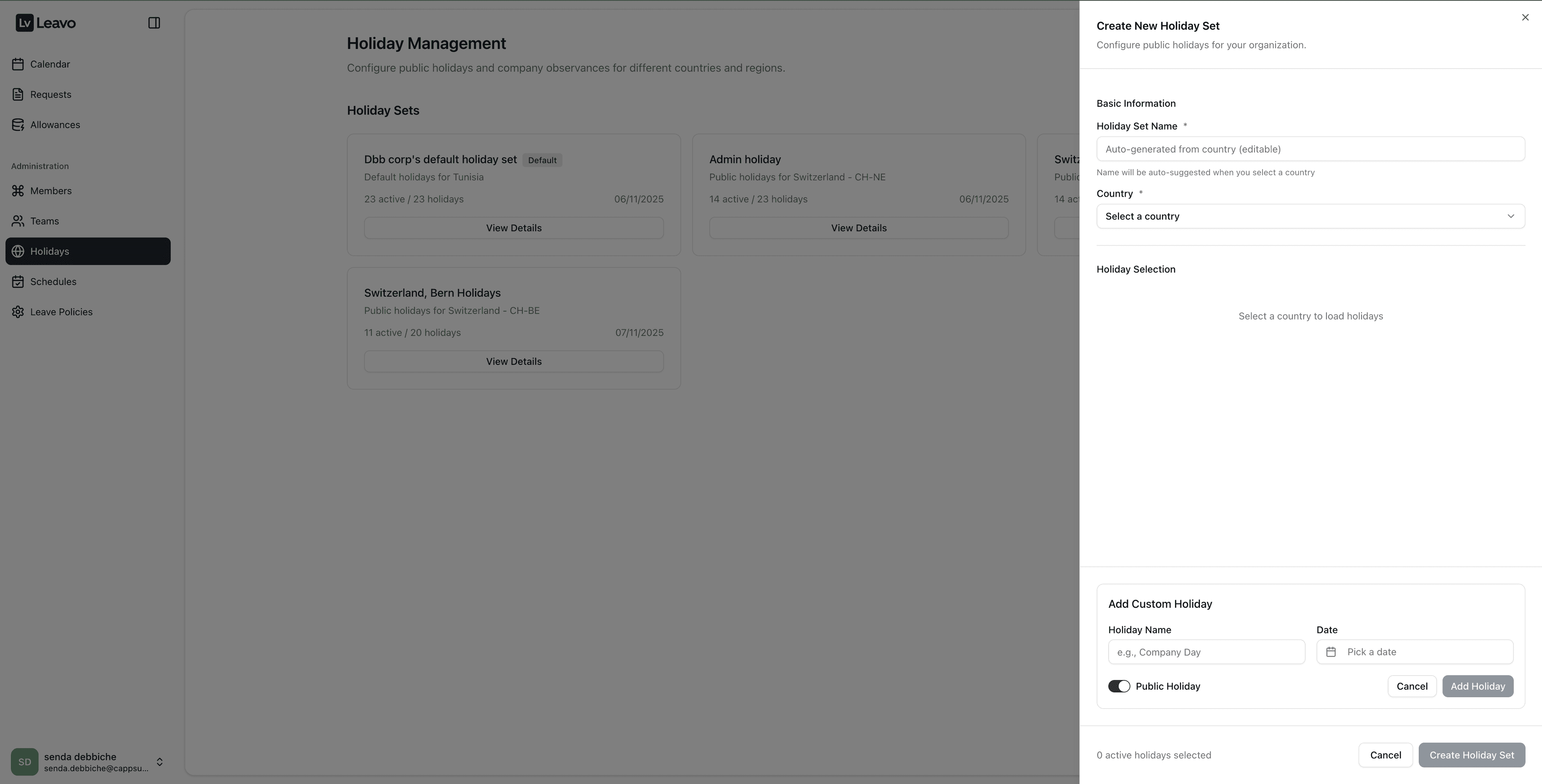
Task: Close the Create New Holiday Set panel
Action: tap(1525, 17)
